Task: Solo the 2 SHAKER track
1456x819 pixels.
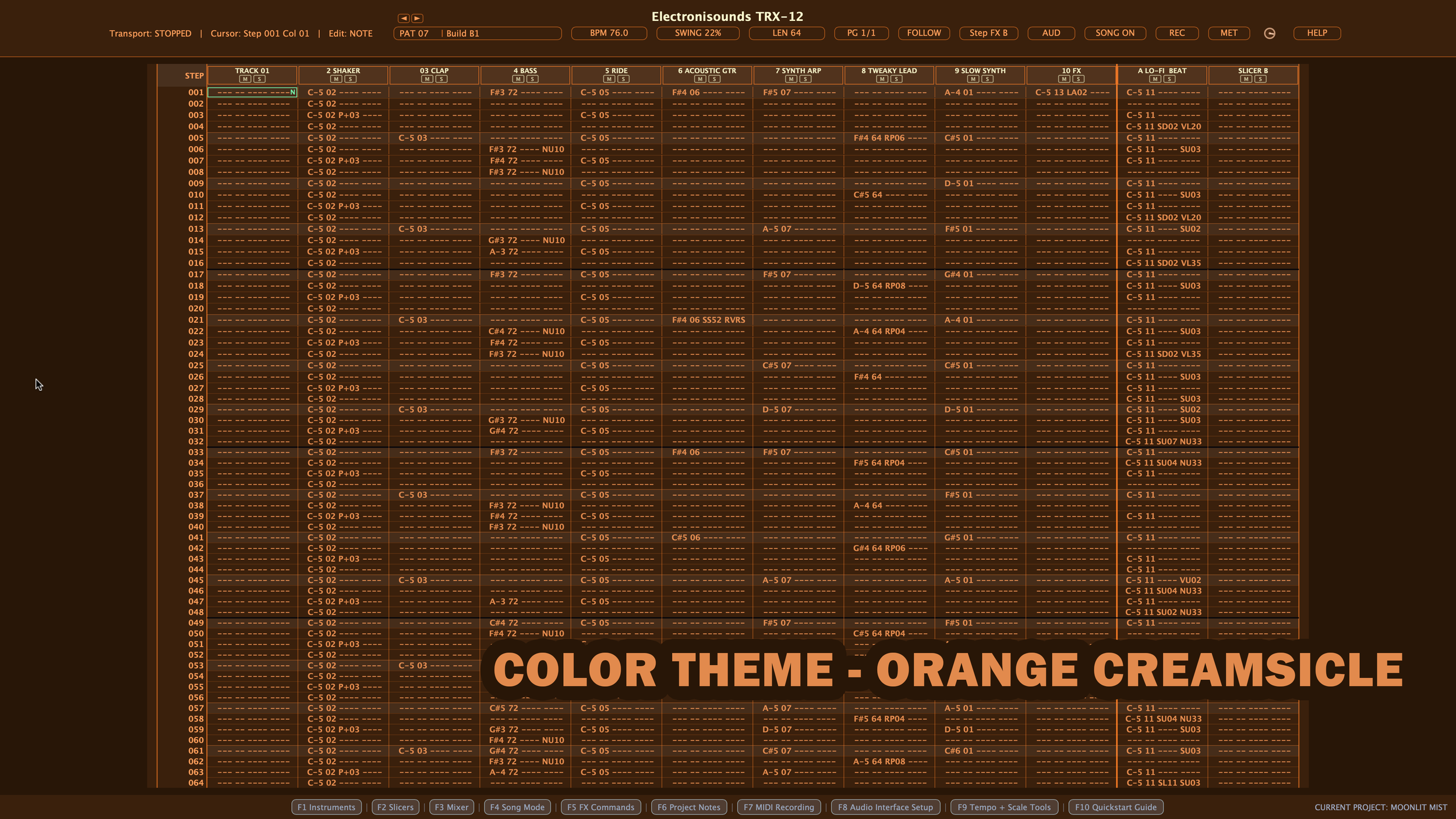Action: coord(350,79)
